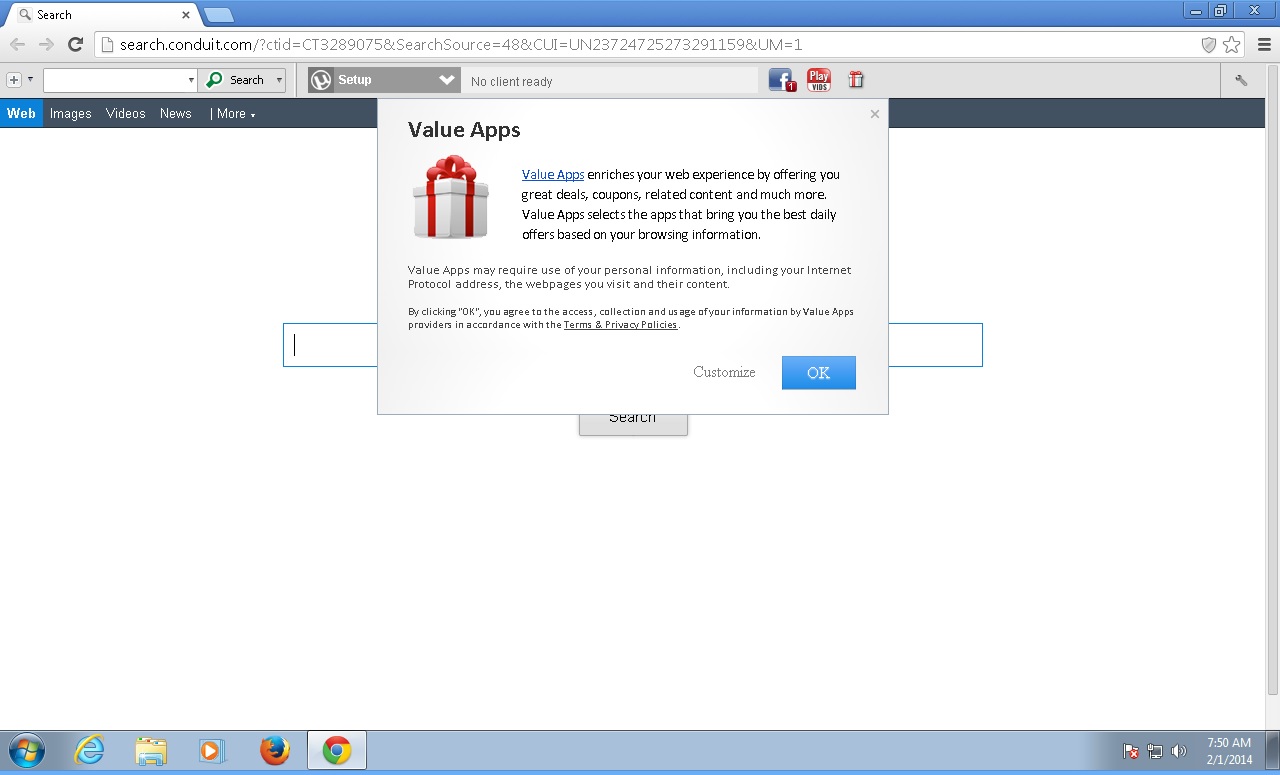Open the Play Vids toolbar icon
Viewport: 1280px width, 775px height.
(819, 80)
